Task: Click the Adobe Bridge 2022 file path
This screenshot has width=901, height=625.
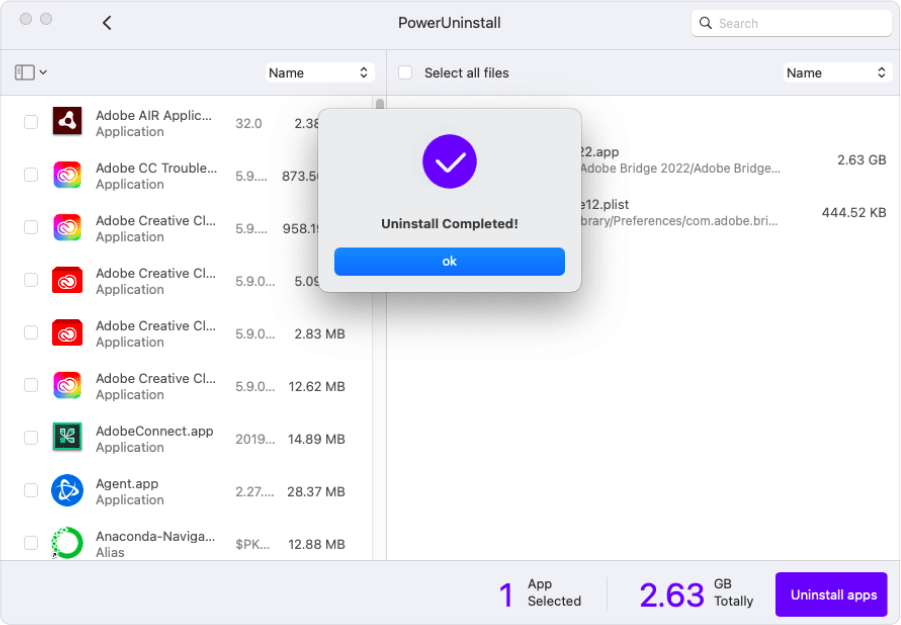Action: [x=680, y=168]
